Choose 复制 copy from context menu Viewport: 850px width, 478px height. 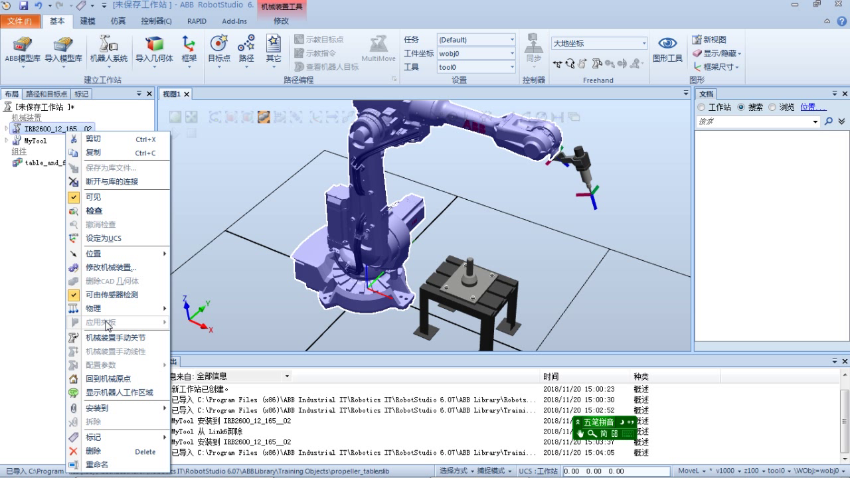click(118, 153)
